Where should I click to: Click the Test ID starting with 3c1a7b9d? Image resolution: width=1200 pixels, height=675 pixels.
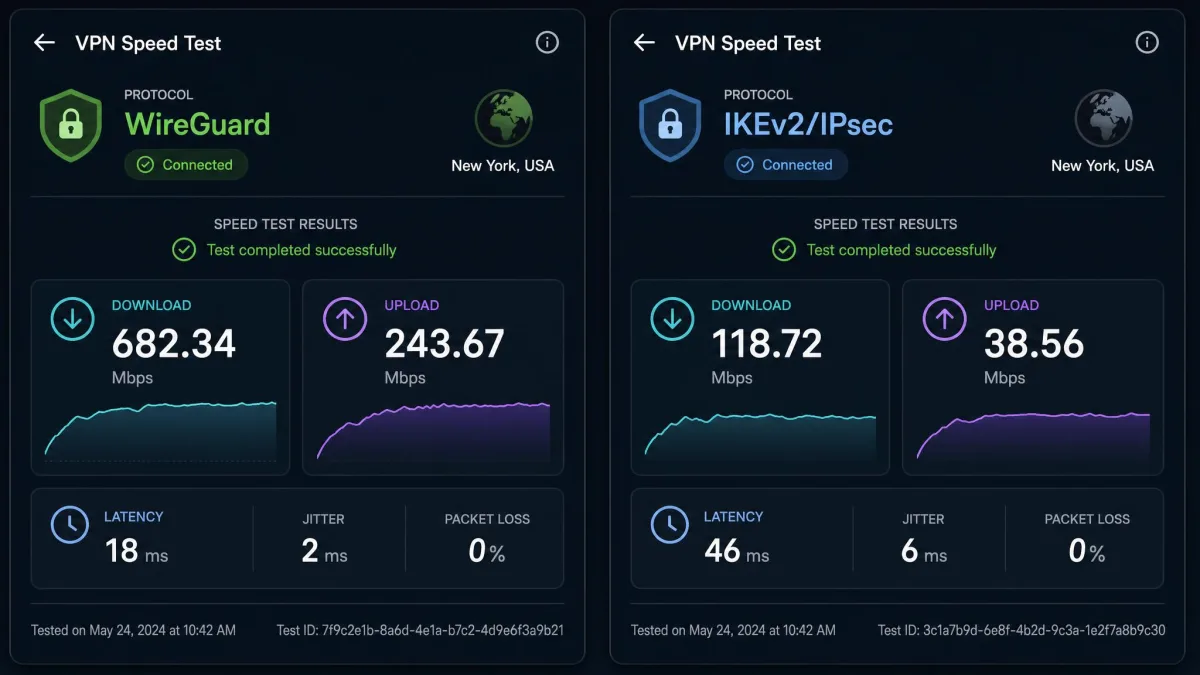[x=1022, y=630]
